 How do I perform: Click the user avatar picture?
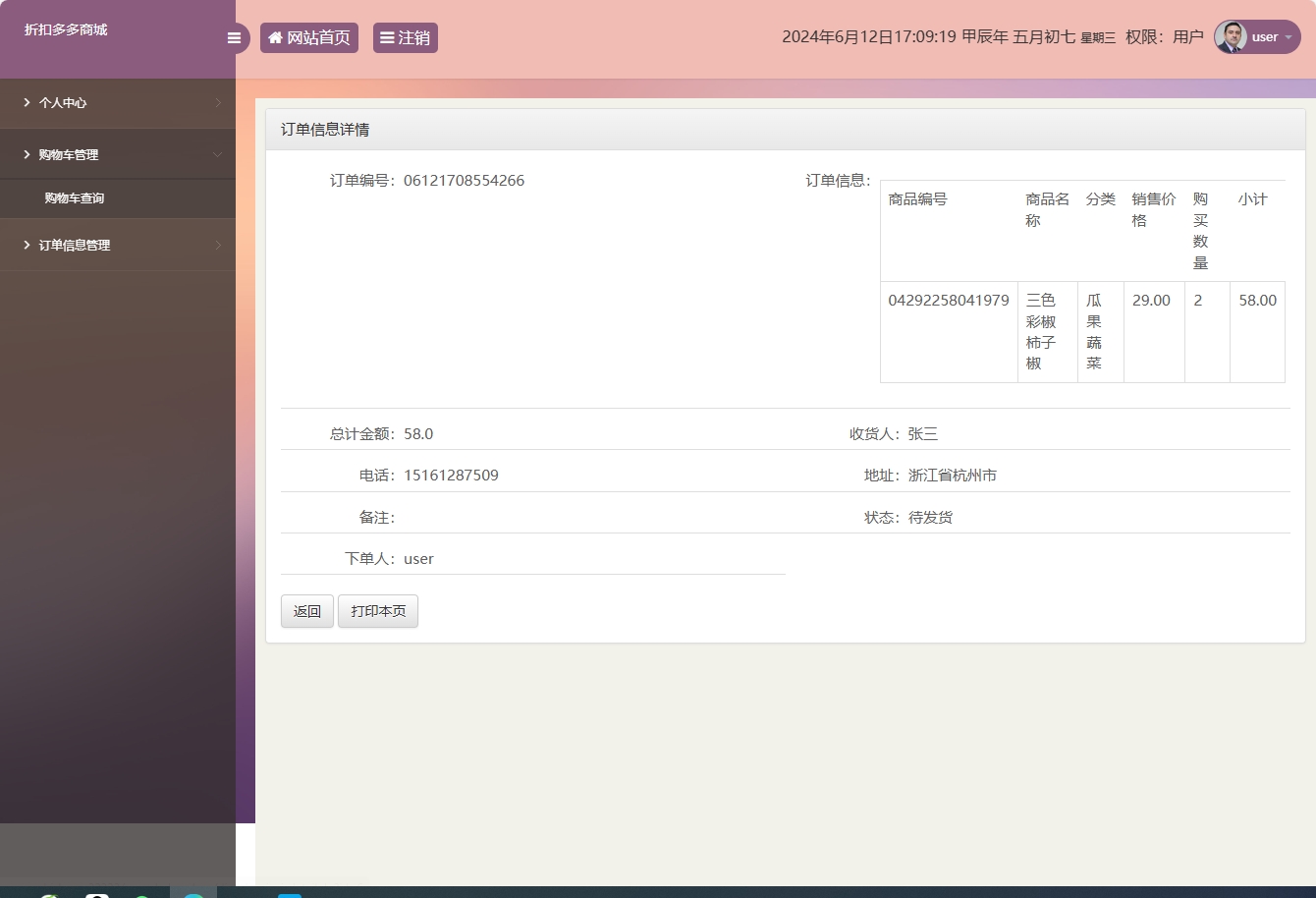click(1231, 37)
